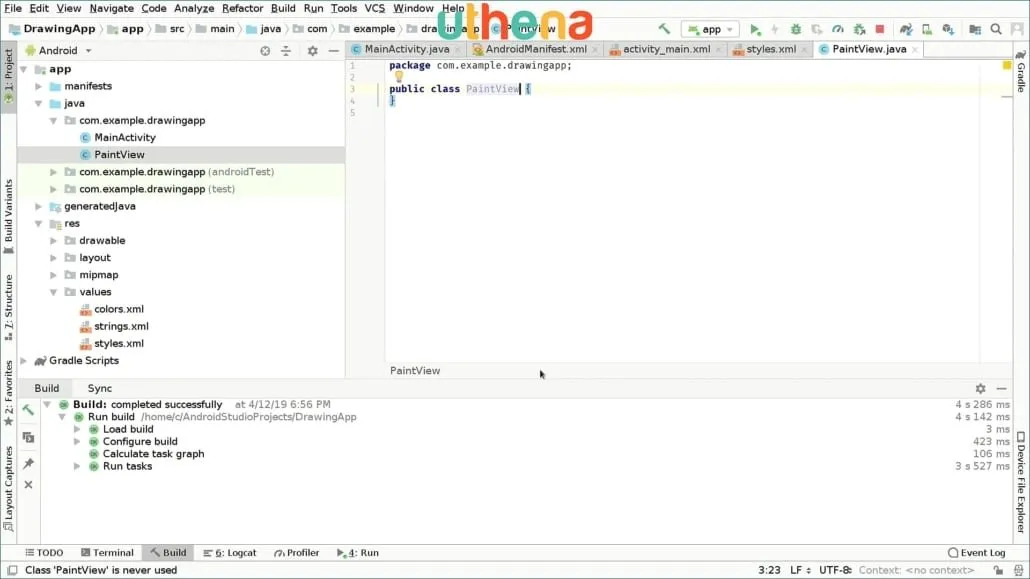
Task: Click the toggle view icon in Build panel
Action: pyautogui.click(x=28, y=437)
